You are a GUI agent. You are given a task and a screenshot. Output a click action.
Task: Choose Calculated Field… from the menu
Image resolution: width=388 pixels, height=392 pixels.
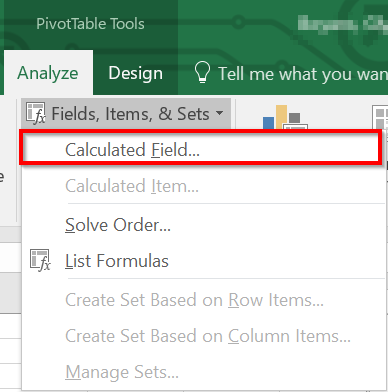tap(200, 149)
